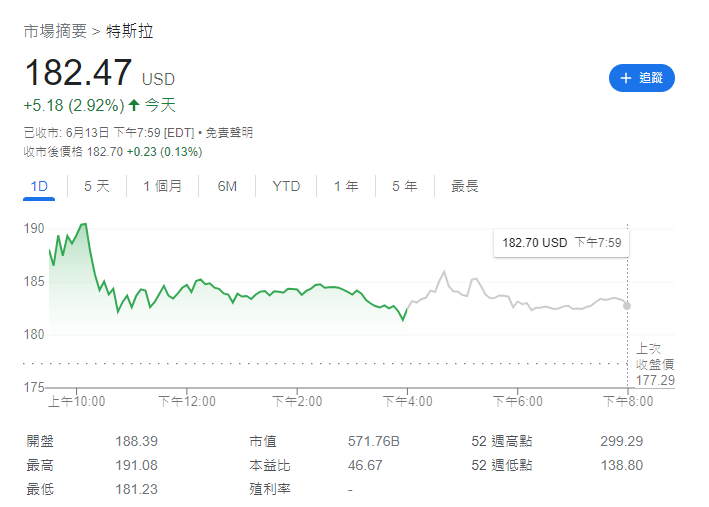Select the 1D time range tab

40,186
